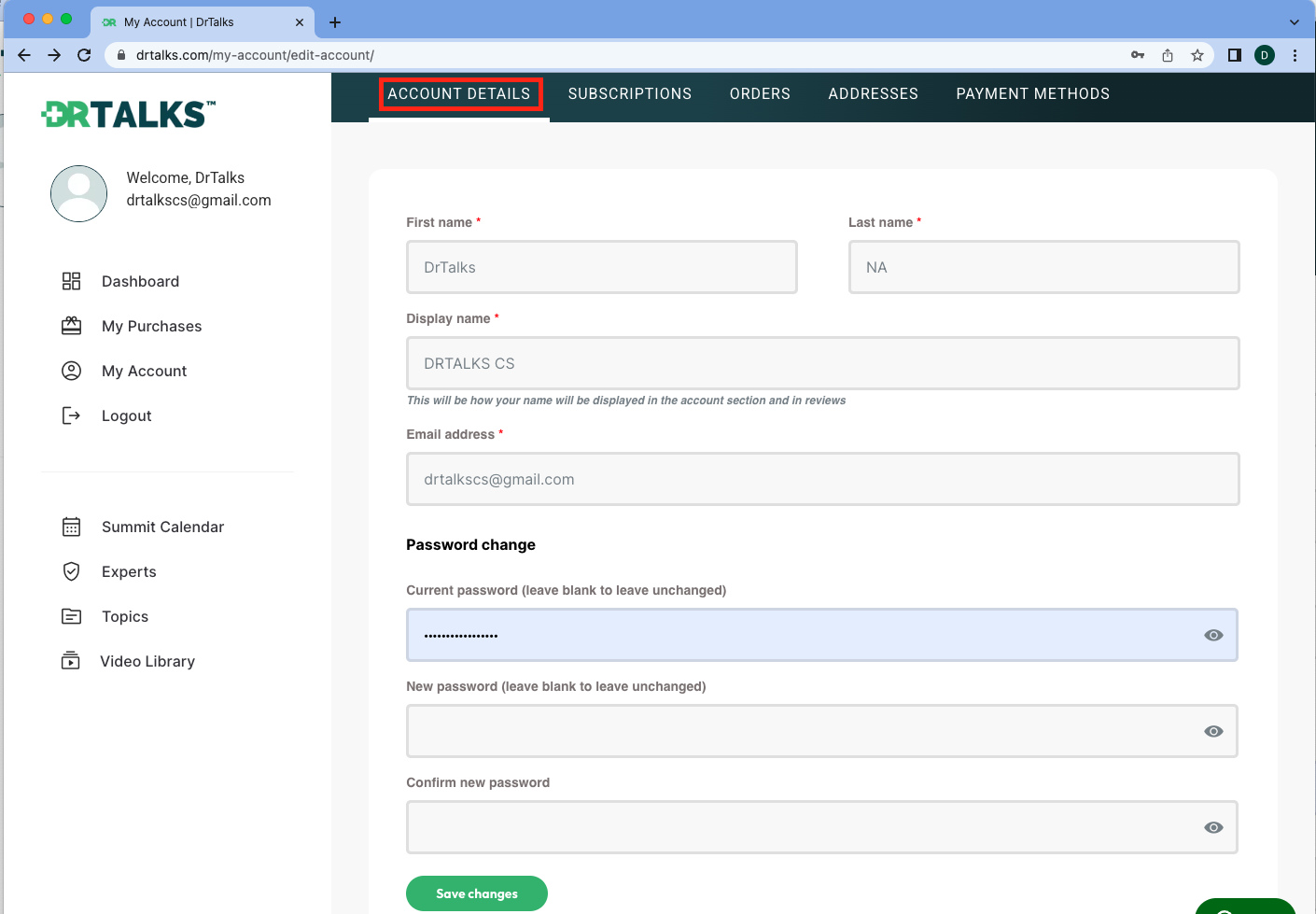Switch to the Orders tab
Screen dimensions: 1316x914
(760, 94)
